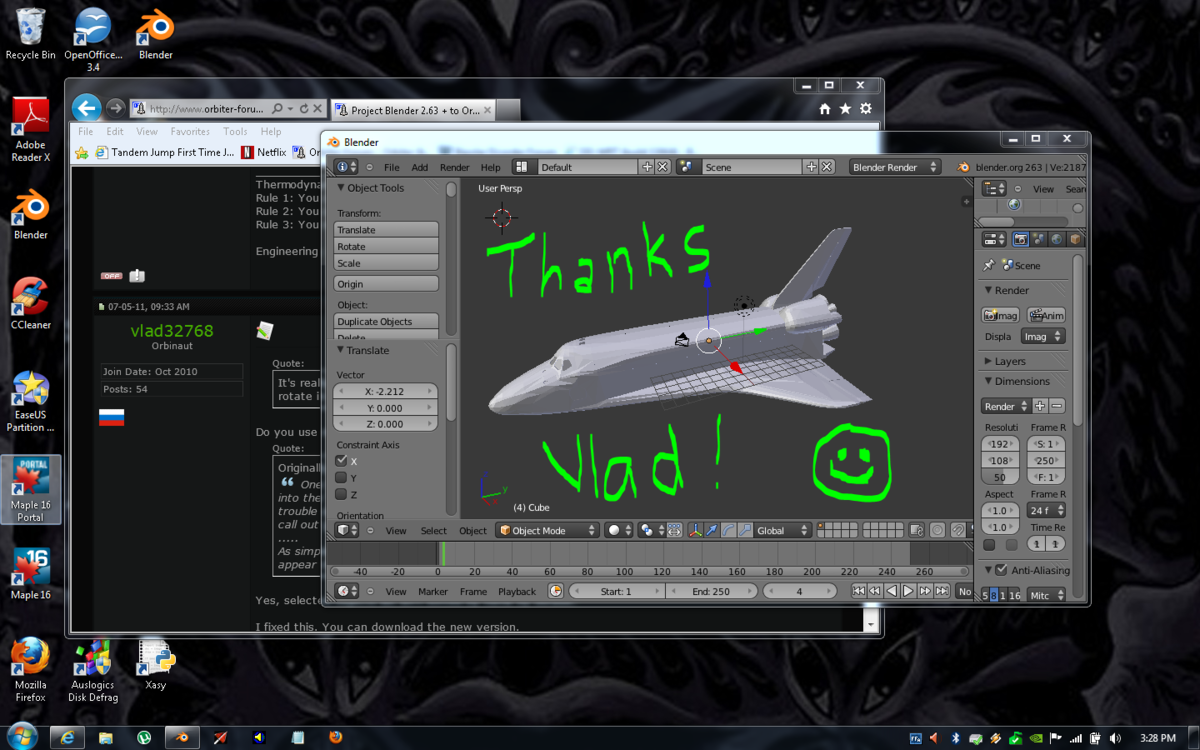Click Duplicate Objects button
This screenshot has width=1200, height=750.
(386, 321)
